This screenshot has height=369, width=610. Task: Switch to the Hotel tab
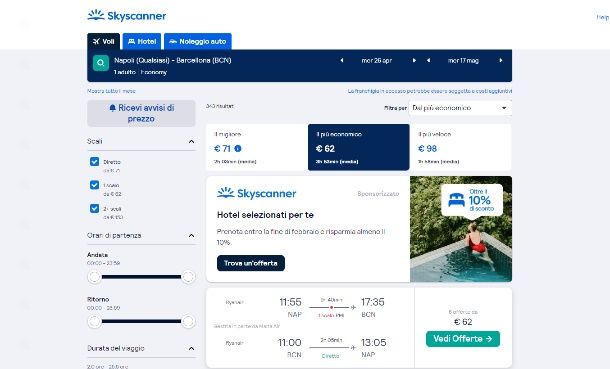click(142, 41)
